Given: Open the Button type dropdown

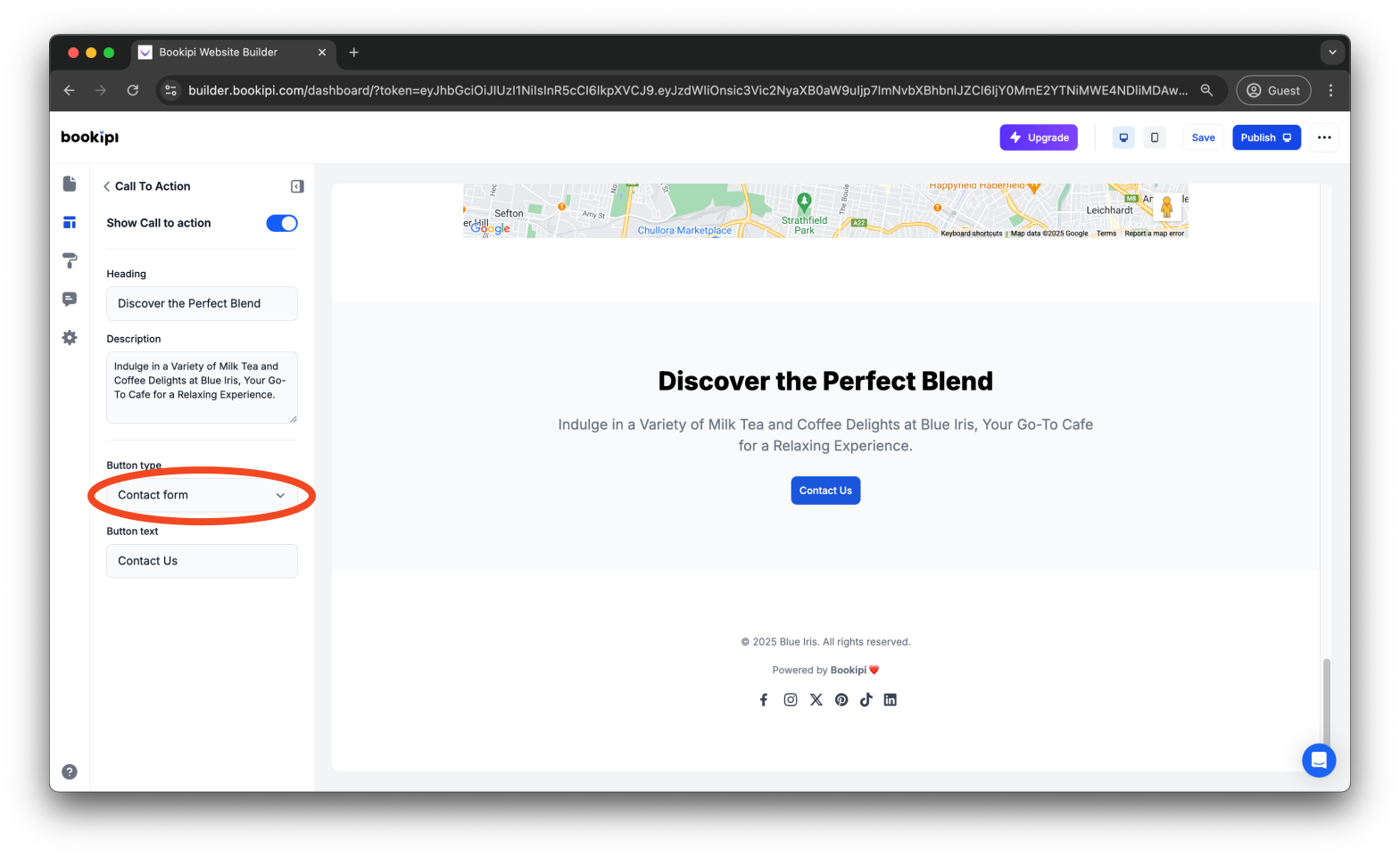Looking at the screenshot, I should click(202, 495).
